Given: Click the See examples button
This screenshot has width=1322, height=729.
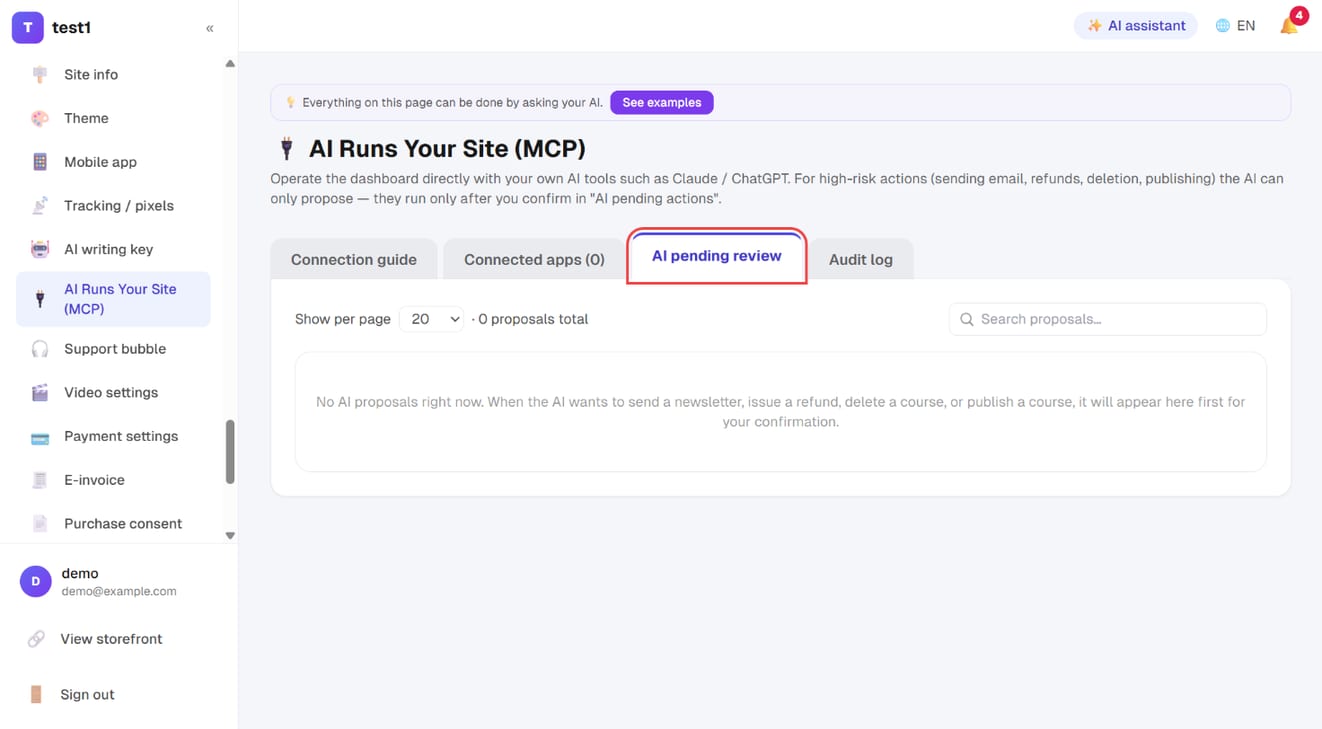Looking at the screenshot, I should click(x=662, y=102).
